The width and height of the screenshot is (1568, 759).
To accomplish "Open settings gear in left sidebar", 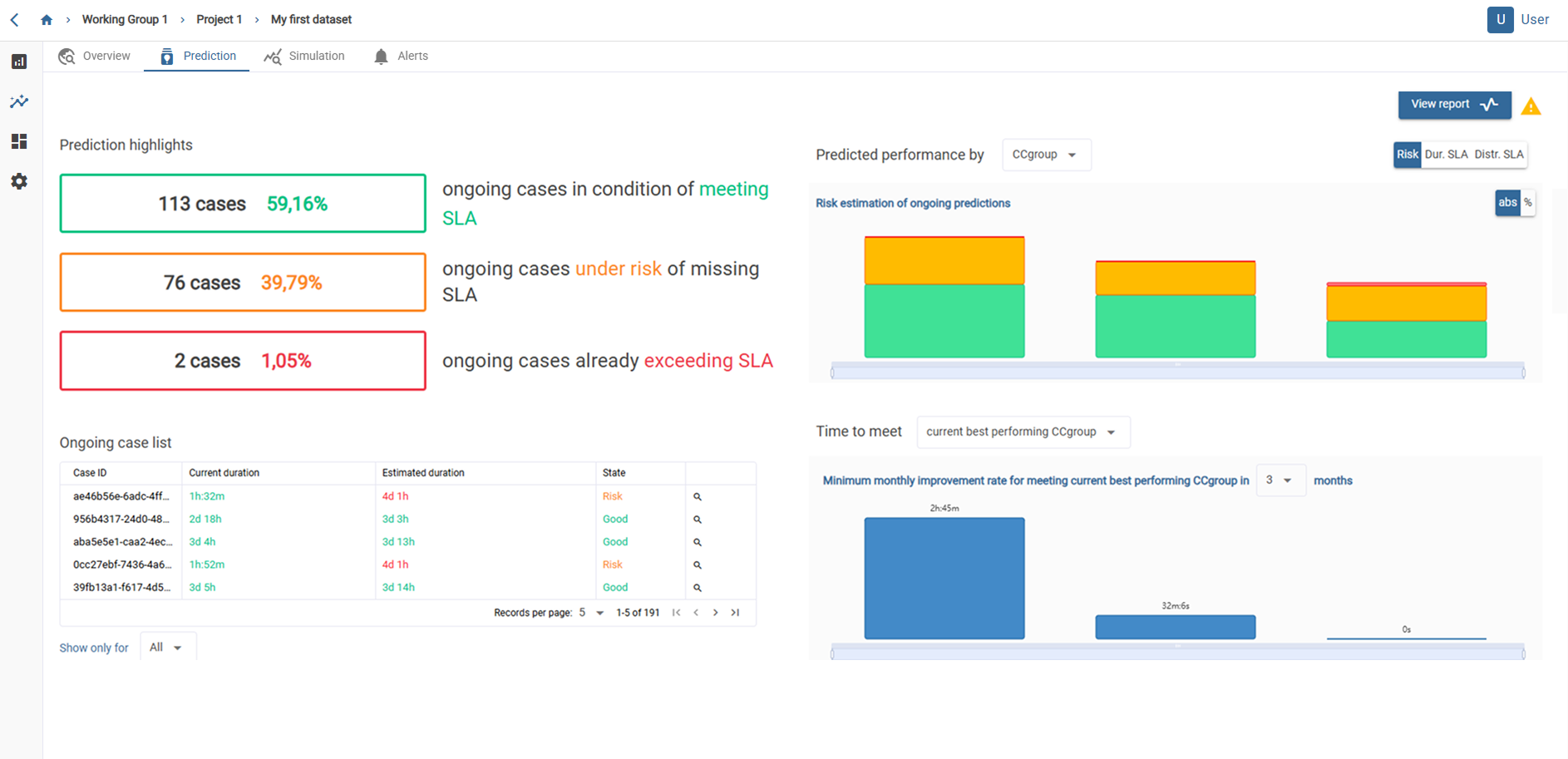I will pyautogui.click(x=19, y=181).
